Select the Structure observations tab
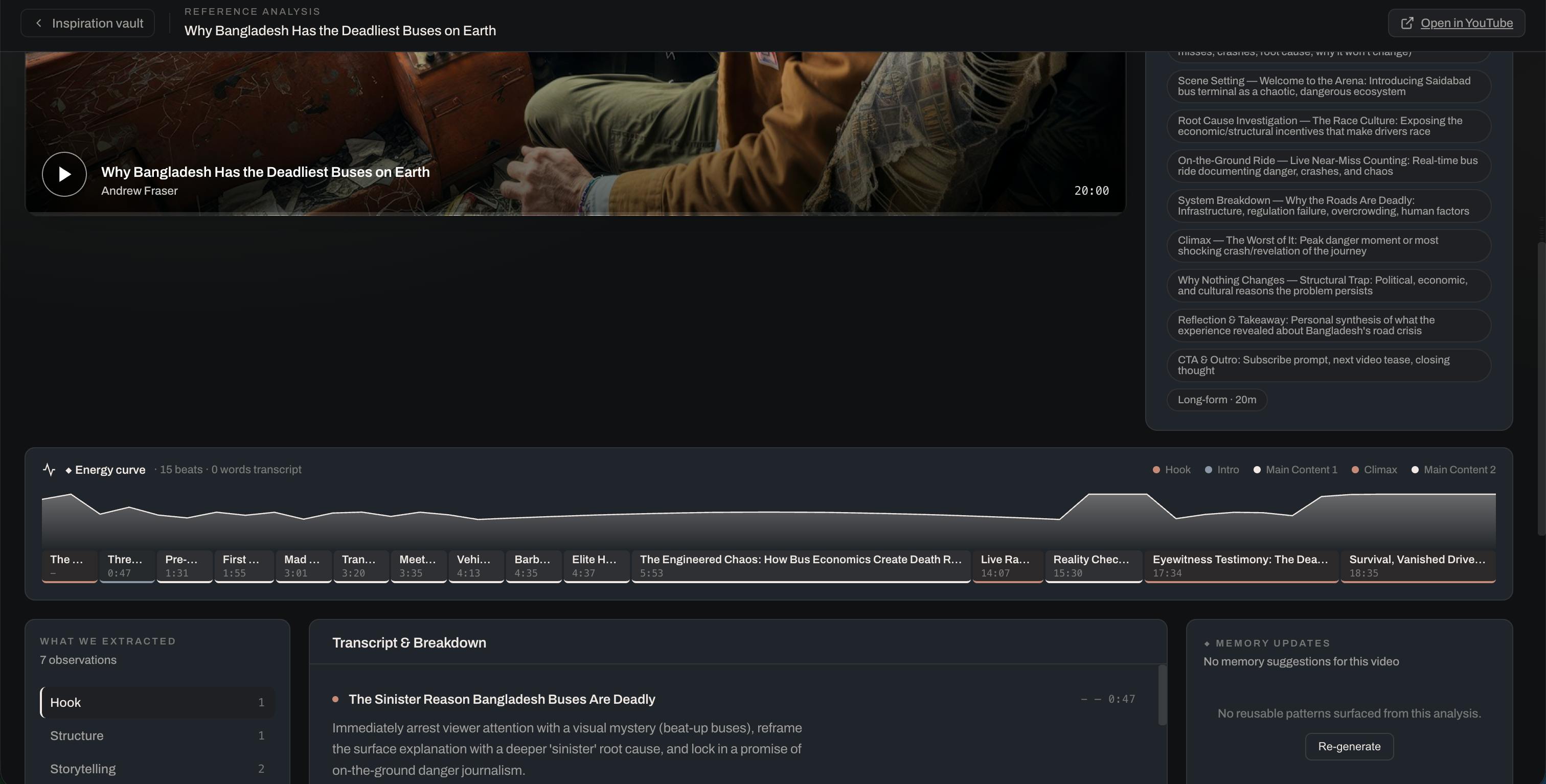 pos(157,735)
